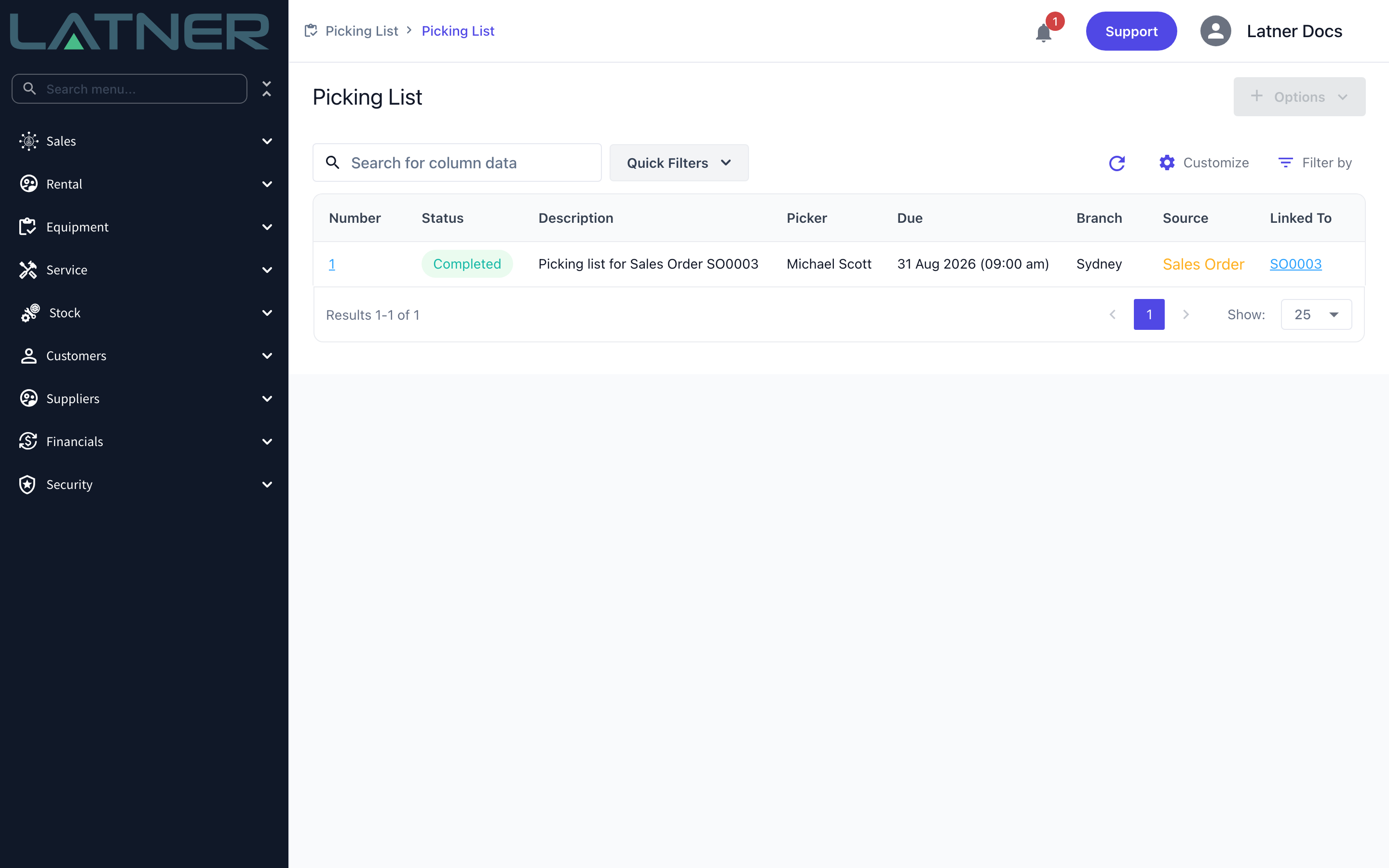Open the Show 25 rows dropdown
Screen dimensions: 1389x868
point(1316,314)
